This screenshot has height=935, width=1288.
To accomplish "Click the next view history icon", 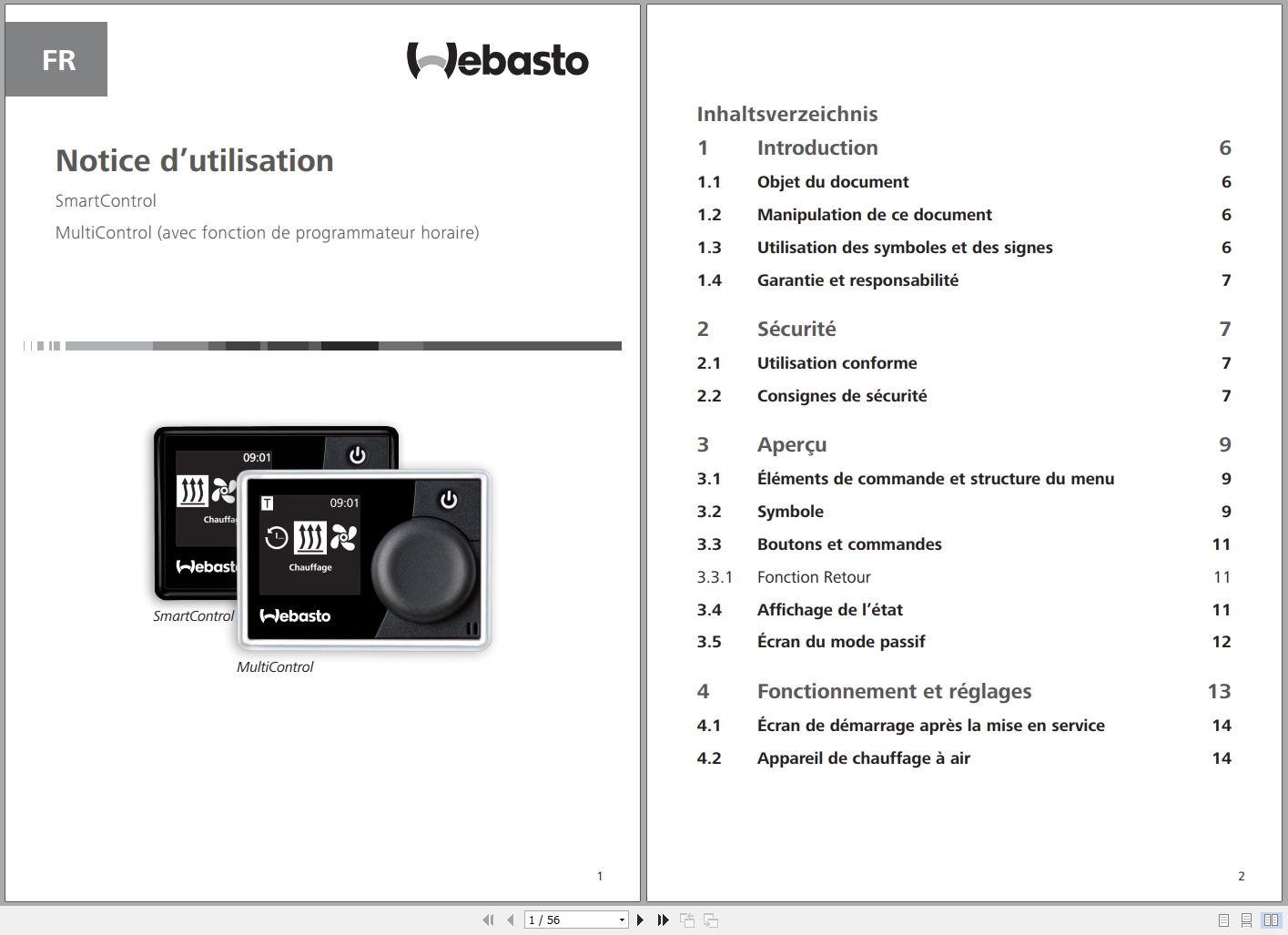I will (x=711, y=920).
